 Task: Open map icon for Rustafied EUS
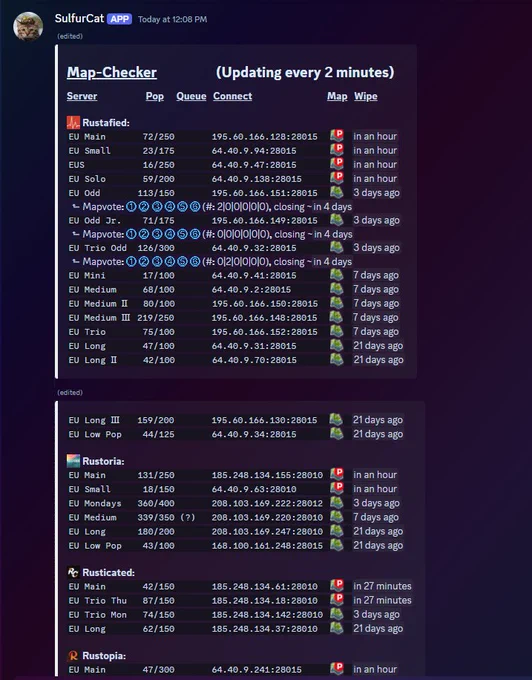click(x=337, y=164)
